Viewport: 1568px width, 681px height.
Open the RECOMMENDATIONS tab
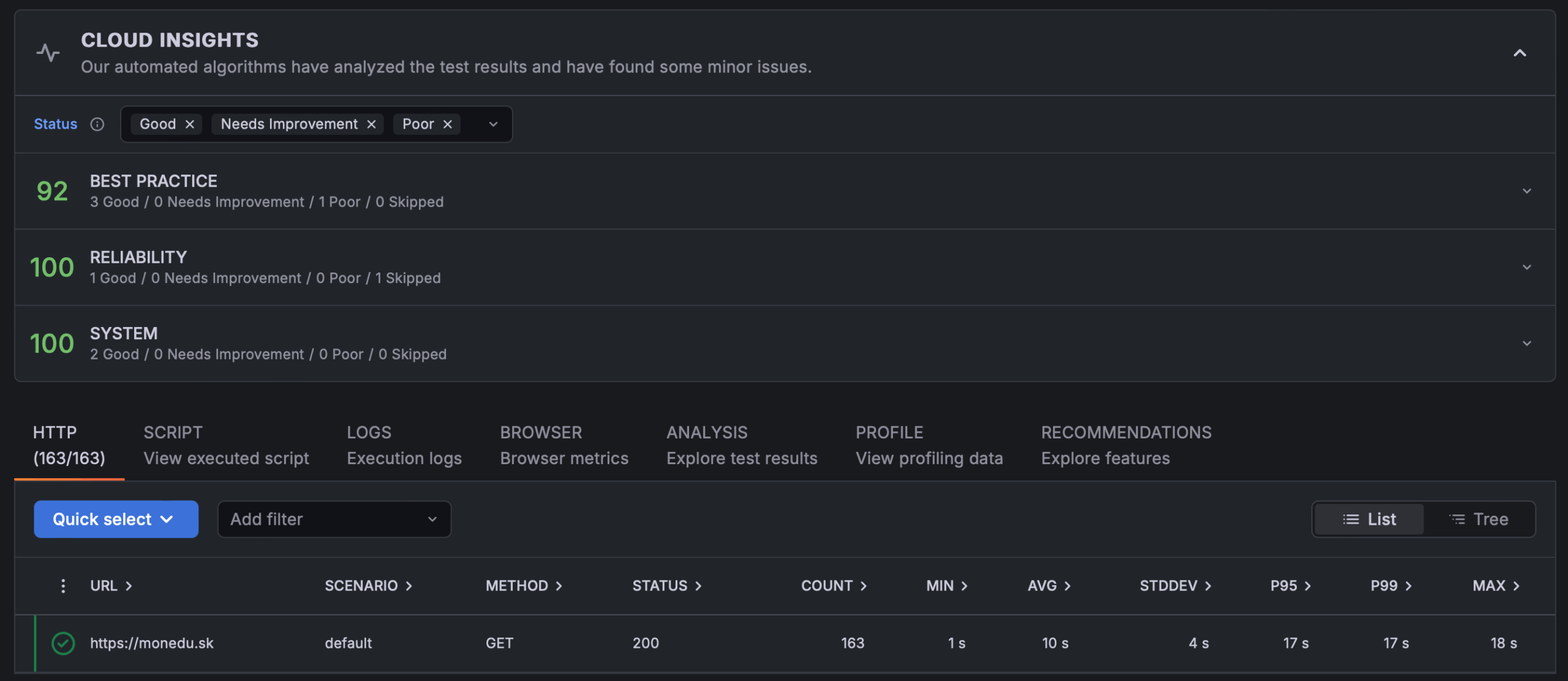tap(1126, 432)
